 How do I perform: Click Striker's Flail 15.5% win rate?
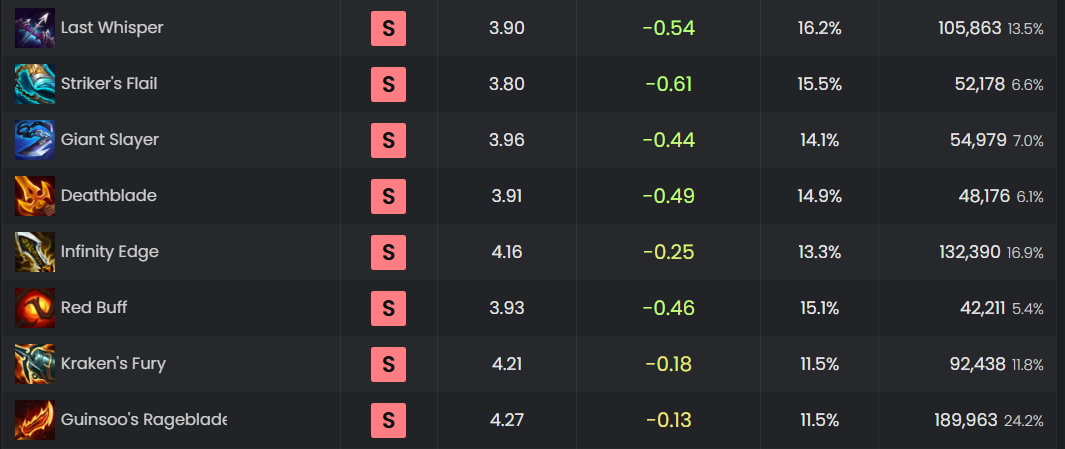[x=819, y=84]
